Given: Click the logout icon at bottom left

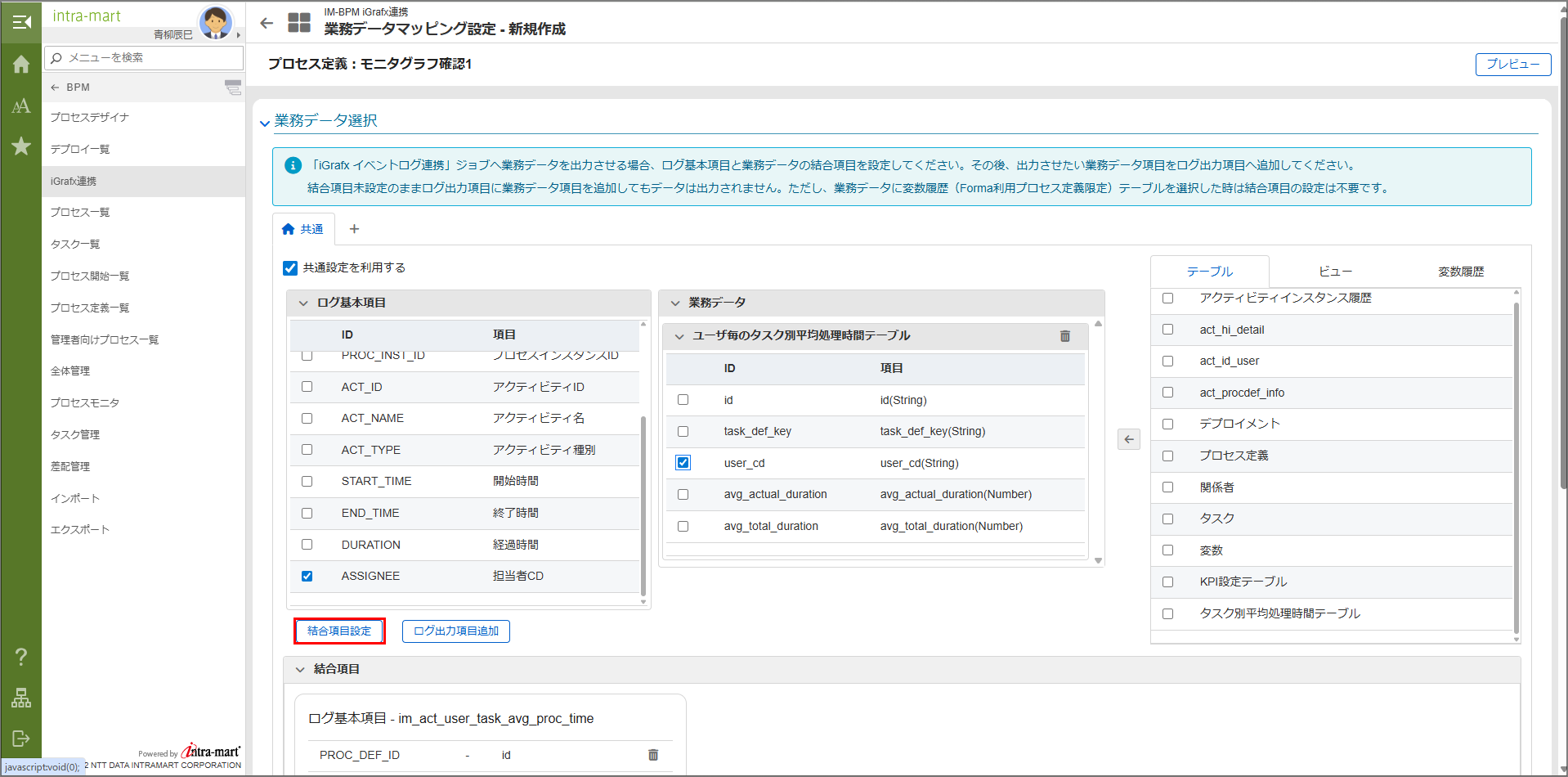Looking at the screenshot, I should pos(21,739).
